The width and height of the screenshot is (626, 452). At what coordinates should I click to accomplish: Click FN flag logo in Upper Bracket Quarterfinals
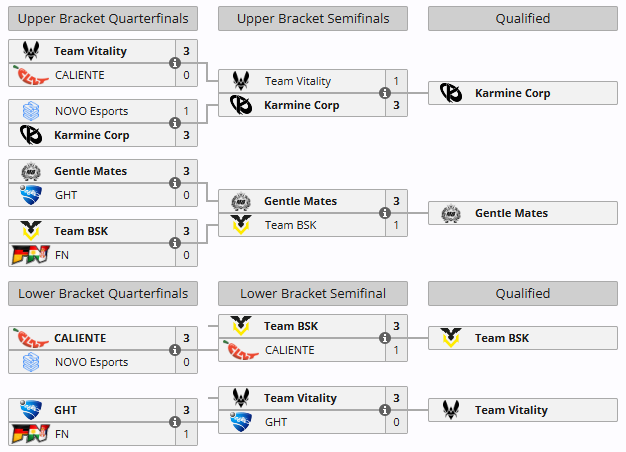[29, 255]
